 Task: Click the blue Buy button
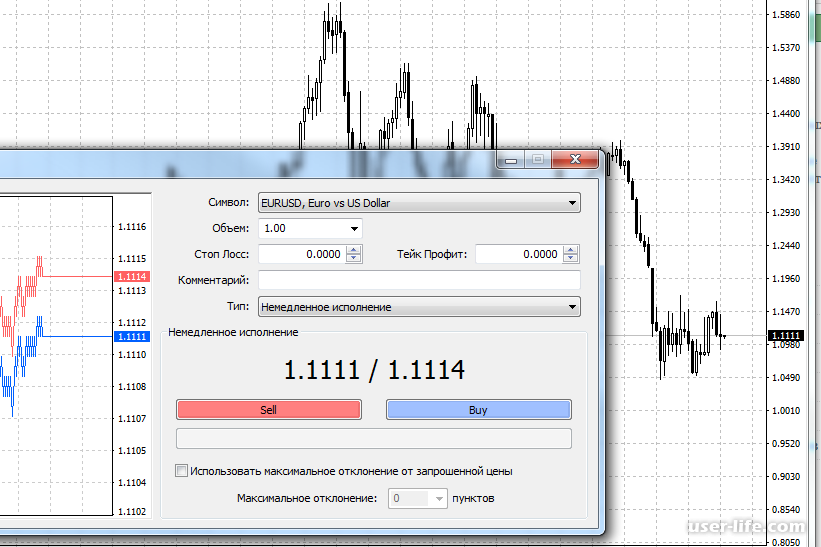point(479,410)
